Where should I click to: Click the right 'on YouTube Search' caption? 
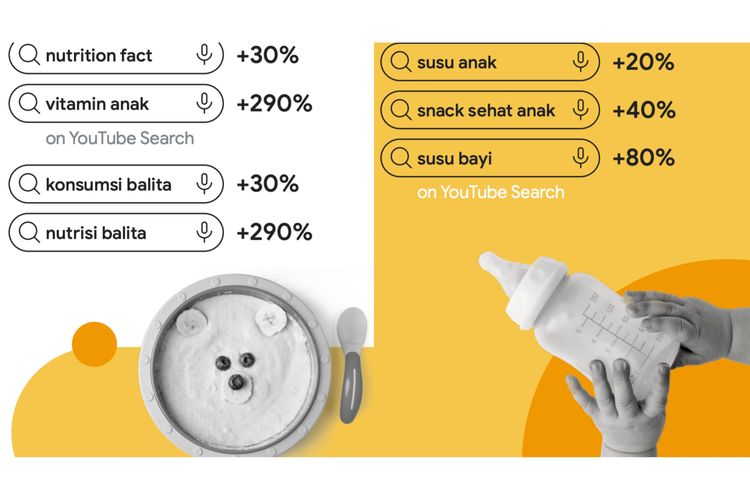(x=490, y=192)
